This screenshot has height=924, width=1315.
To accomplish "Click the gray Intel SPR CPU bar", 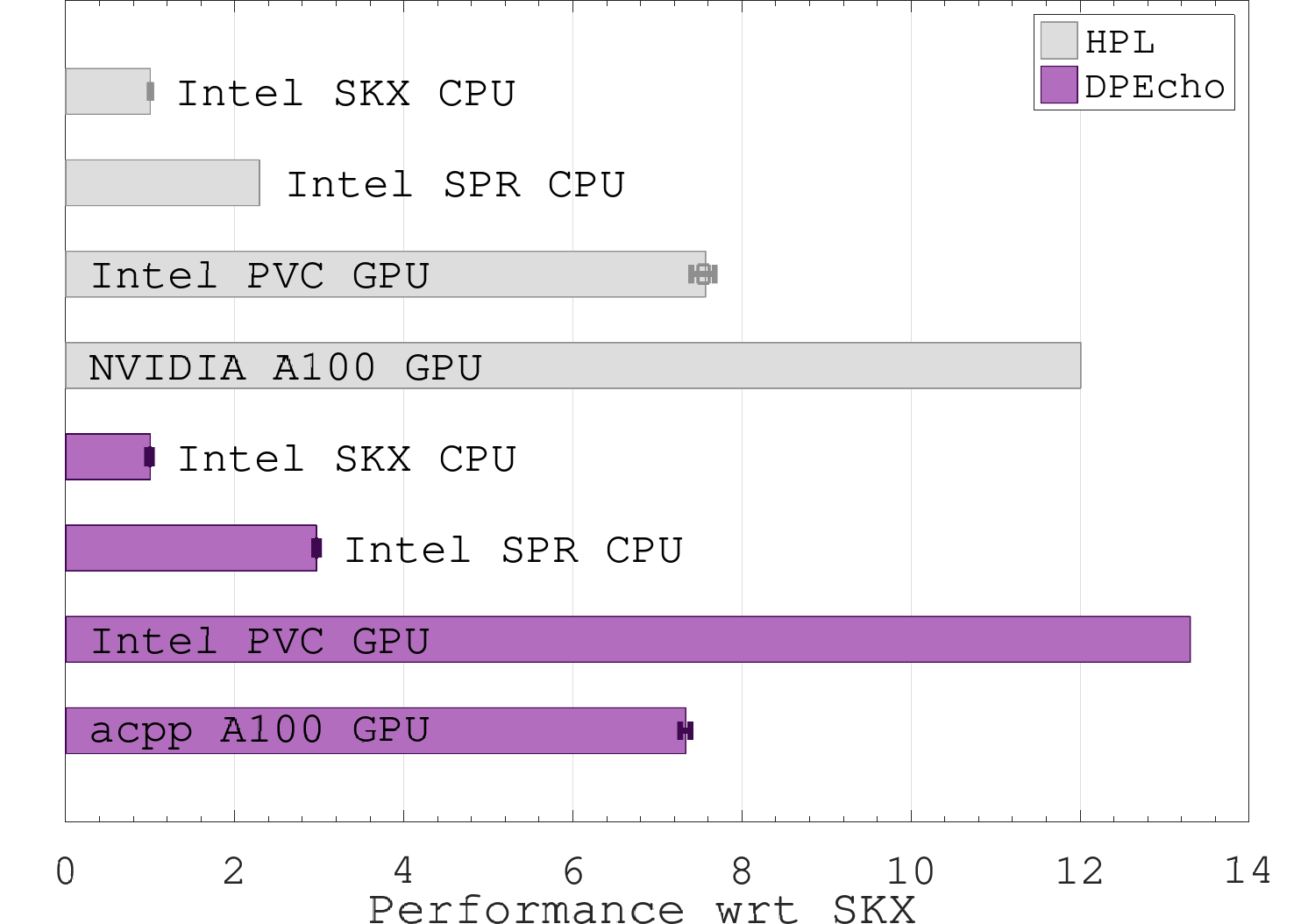I will click(162, 183).
